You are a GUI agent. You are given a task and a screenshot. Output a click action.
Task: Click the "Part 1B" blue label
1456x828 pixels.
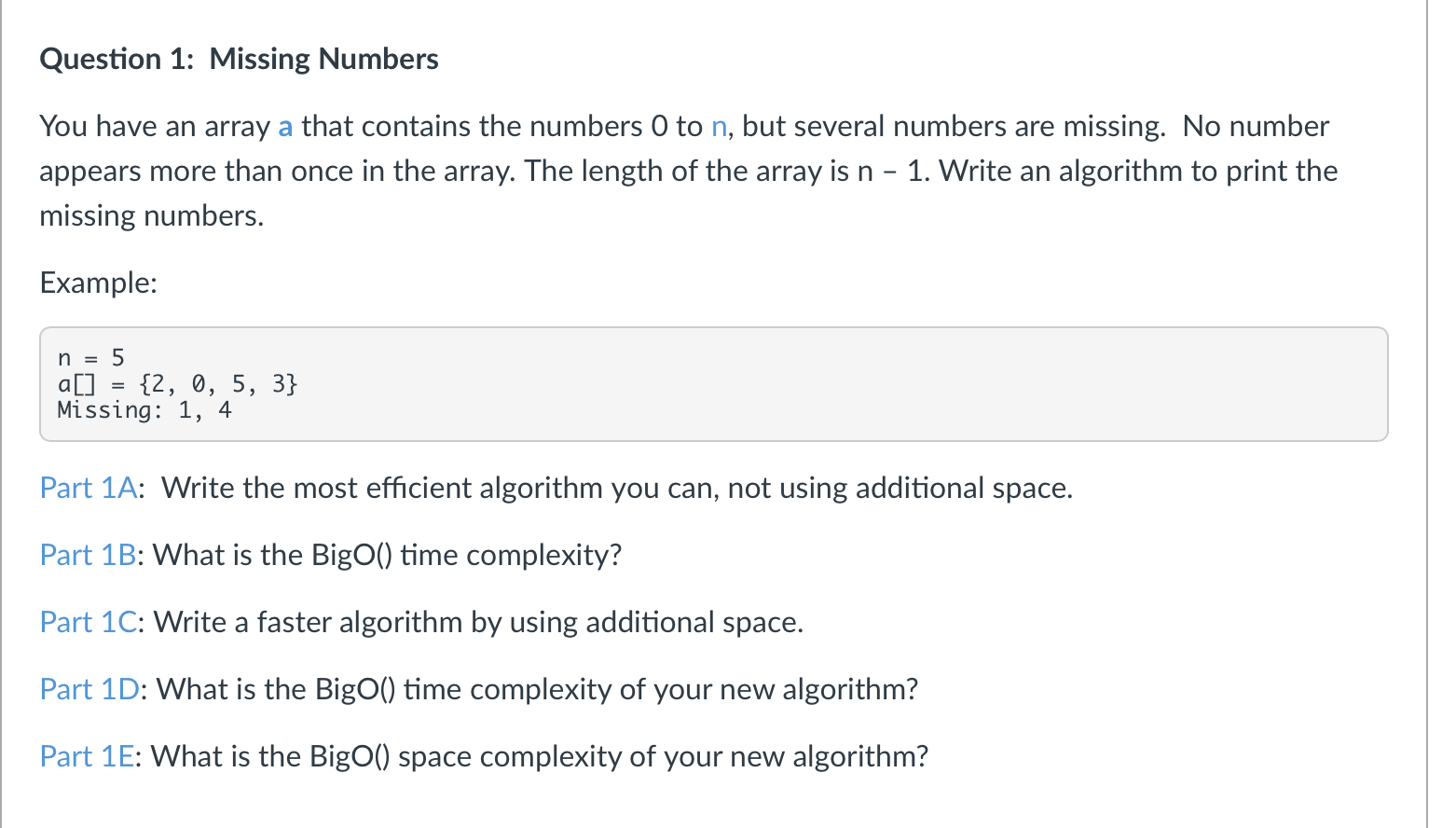[89, 555]
